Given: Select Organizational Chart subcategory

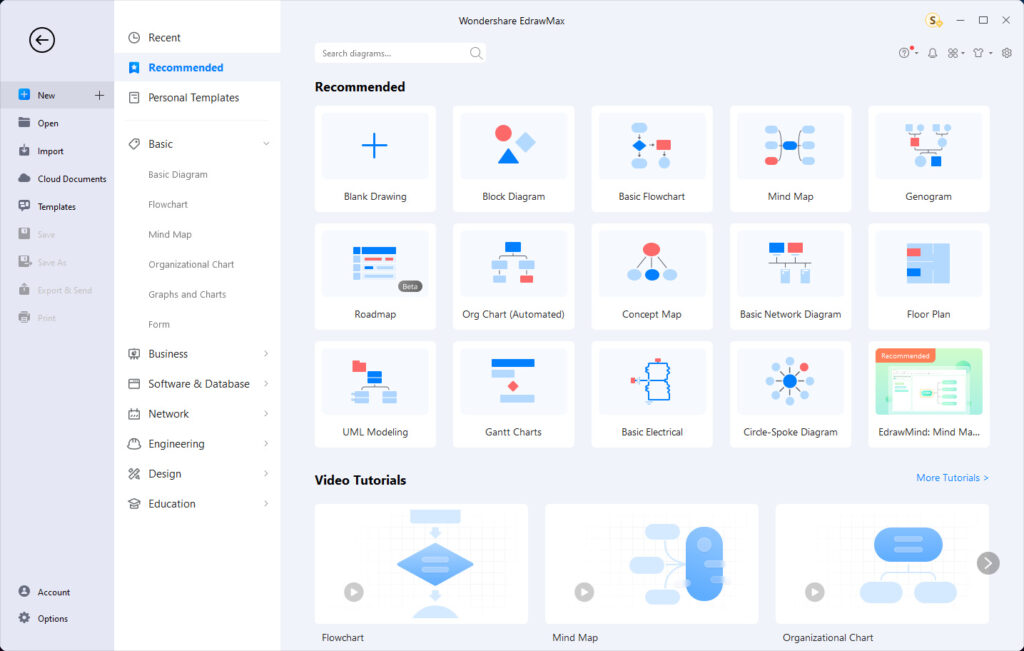Looking at the screenshot, I should (x=191, y=264).
